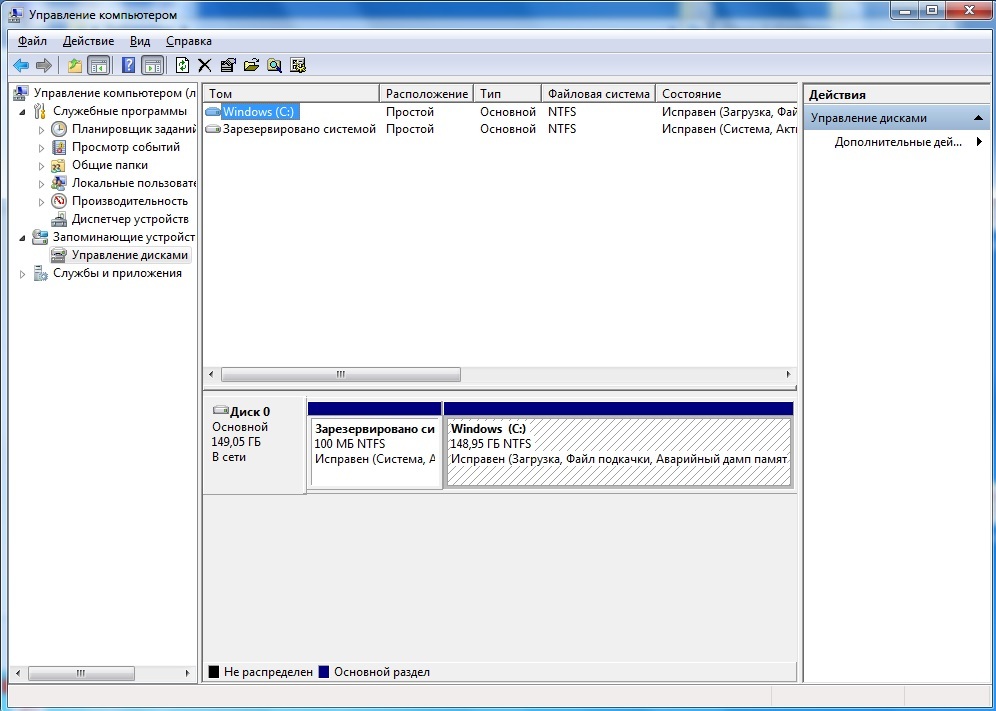Open Properties using the checklist toolbar icon

[227, 65]
